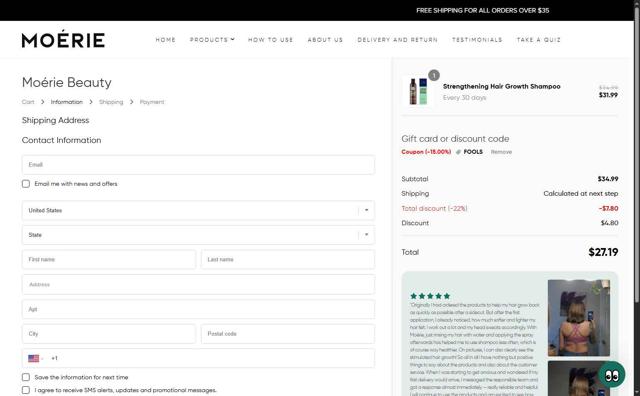Focus the Postal code field

pyautogui.click(x=288, y=334)
